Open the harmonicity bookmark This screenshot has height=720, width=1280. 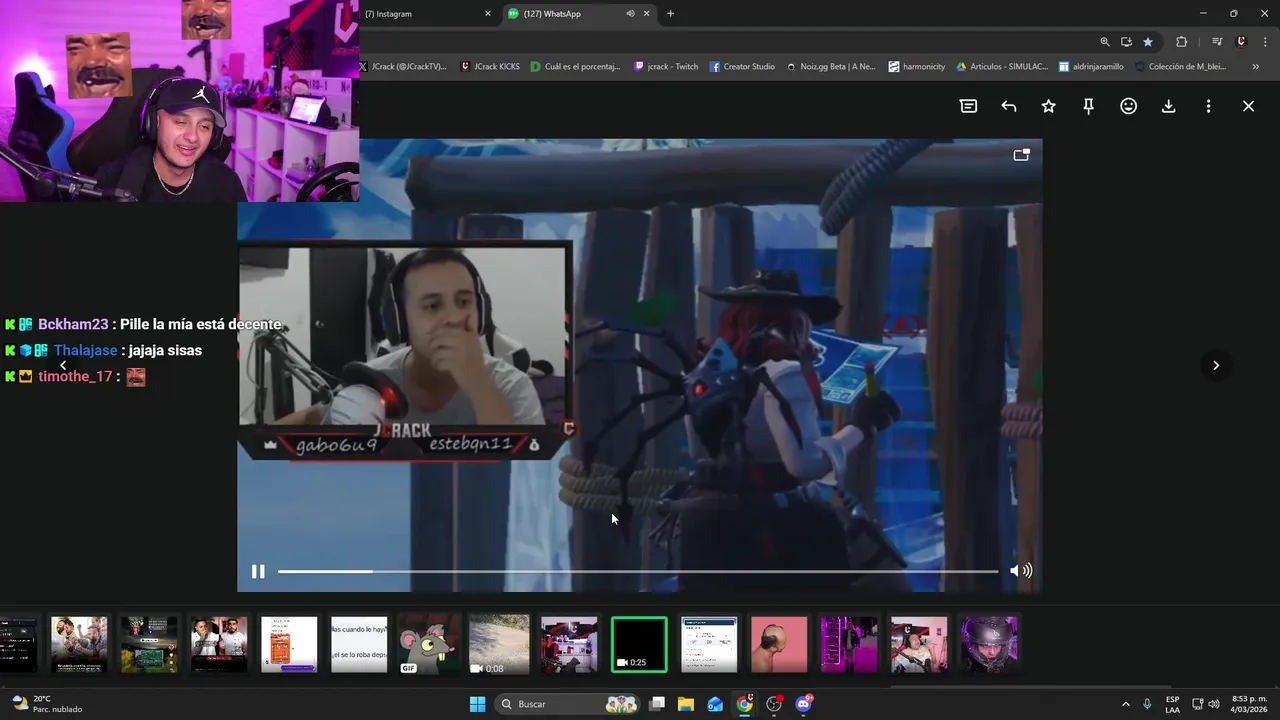(x=916, y=67)
